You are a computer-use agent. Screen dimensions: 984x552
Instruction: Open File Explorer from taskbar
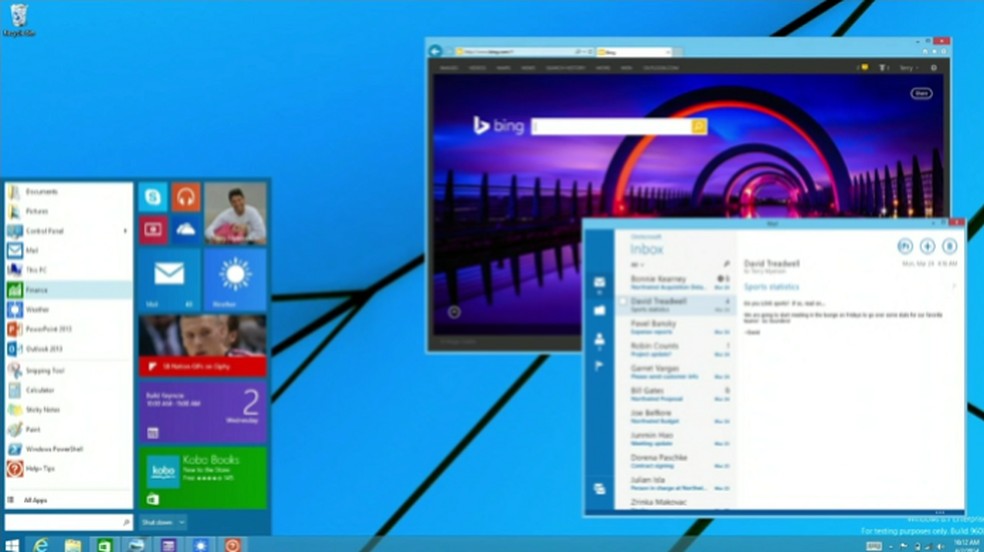(73, 545)
